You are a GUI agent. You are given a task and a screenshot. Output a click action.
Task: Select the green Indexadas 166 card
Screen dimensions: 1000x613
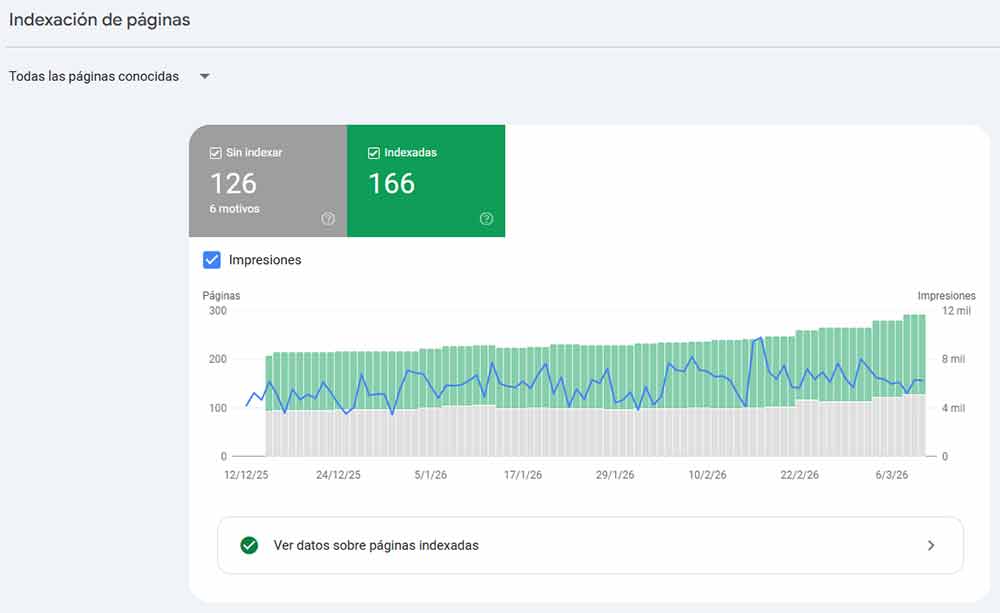point(426,181)
